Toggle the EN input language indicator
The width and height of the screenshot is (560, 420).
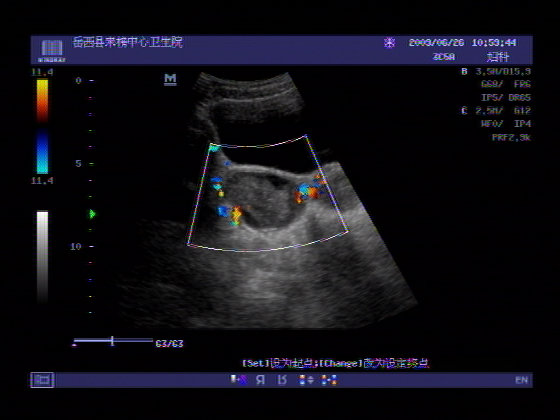[521, 380]
